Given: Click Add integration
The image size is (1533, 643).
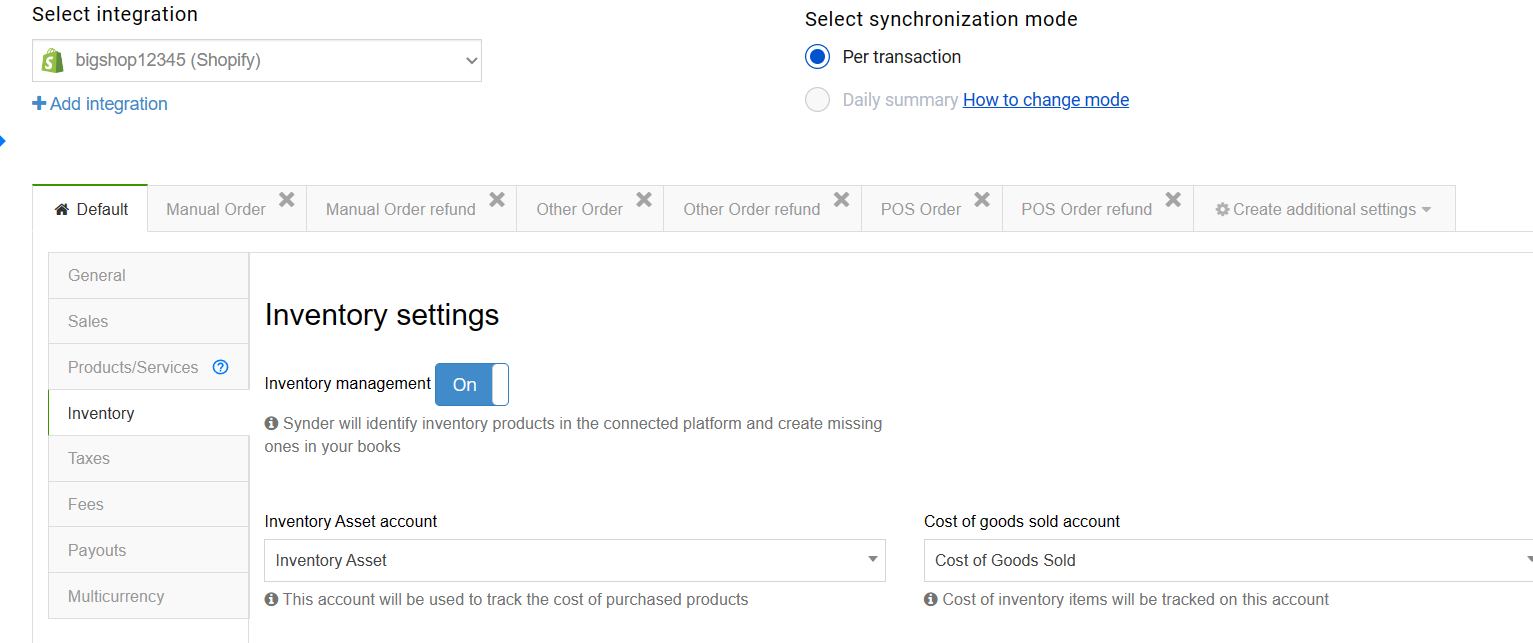Looking at the screenshot, I should pos(108,103).
